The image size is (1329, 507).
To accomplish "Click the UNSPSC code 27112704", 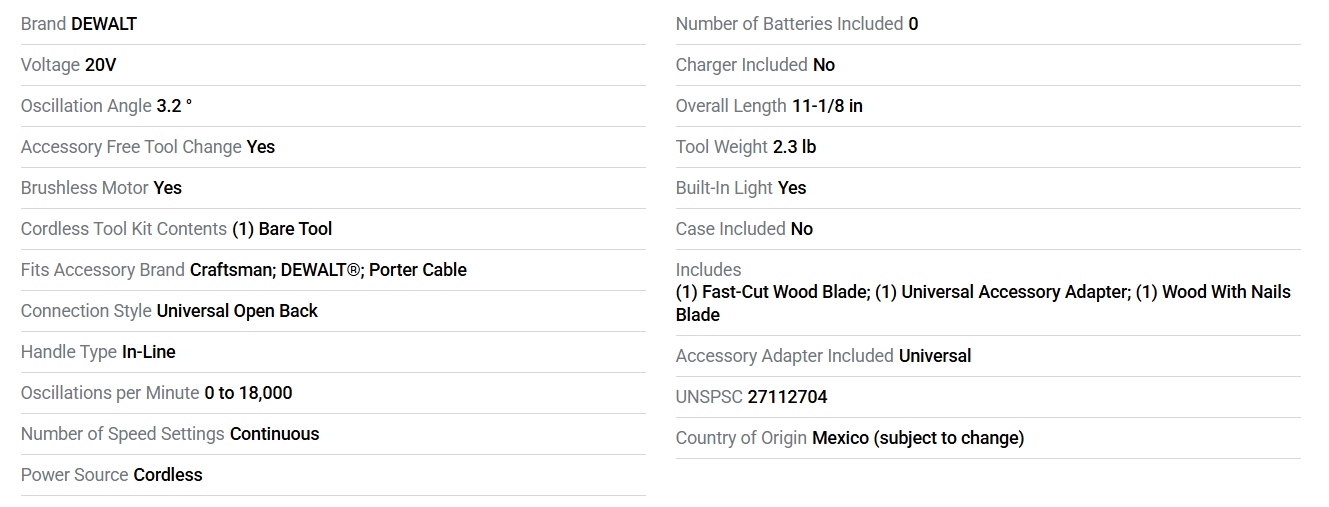I will 787,397.
